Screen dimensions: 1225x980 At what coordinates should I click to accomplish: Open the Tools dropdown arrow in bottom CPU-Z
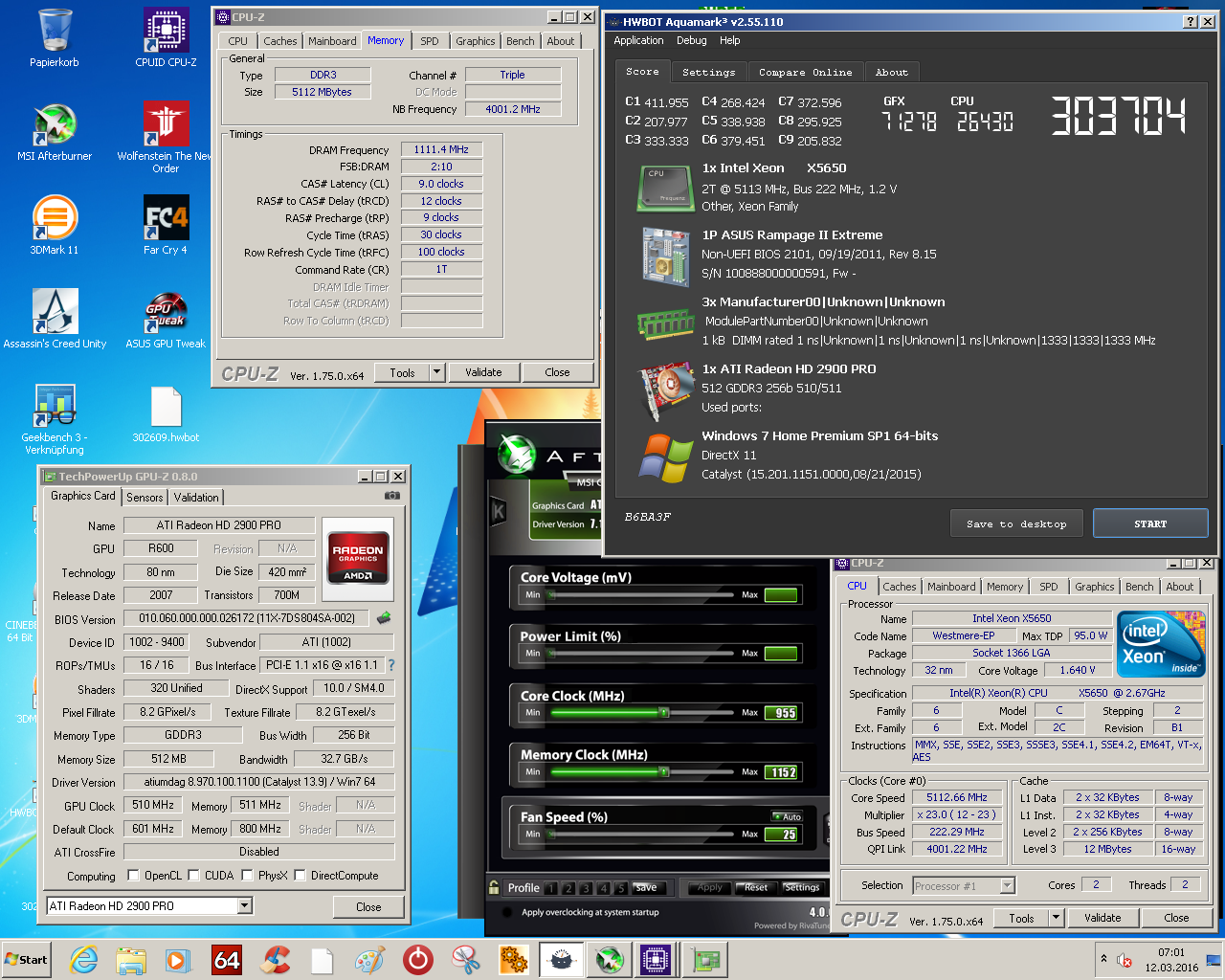pyautogui.click(x=1056, y=918)
